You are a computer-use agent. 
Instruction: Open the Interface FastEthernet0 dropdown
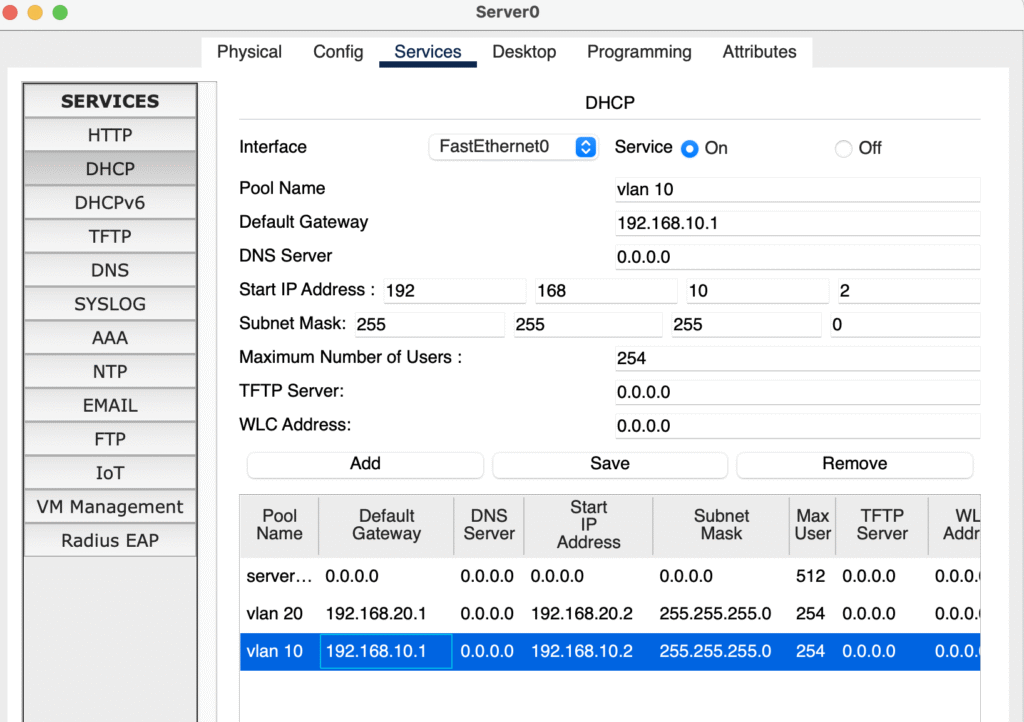coord(513,147)
